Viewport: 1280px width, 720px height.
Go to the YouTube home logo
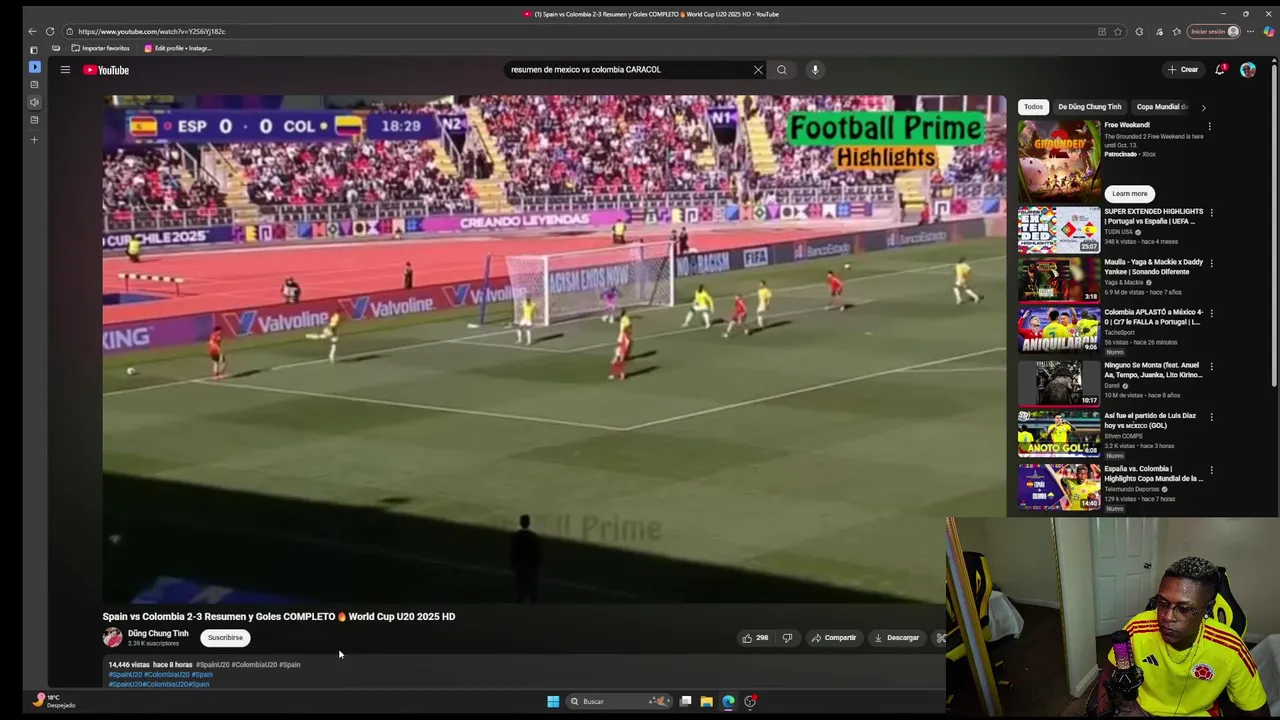click(x=106, y=70)
